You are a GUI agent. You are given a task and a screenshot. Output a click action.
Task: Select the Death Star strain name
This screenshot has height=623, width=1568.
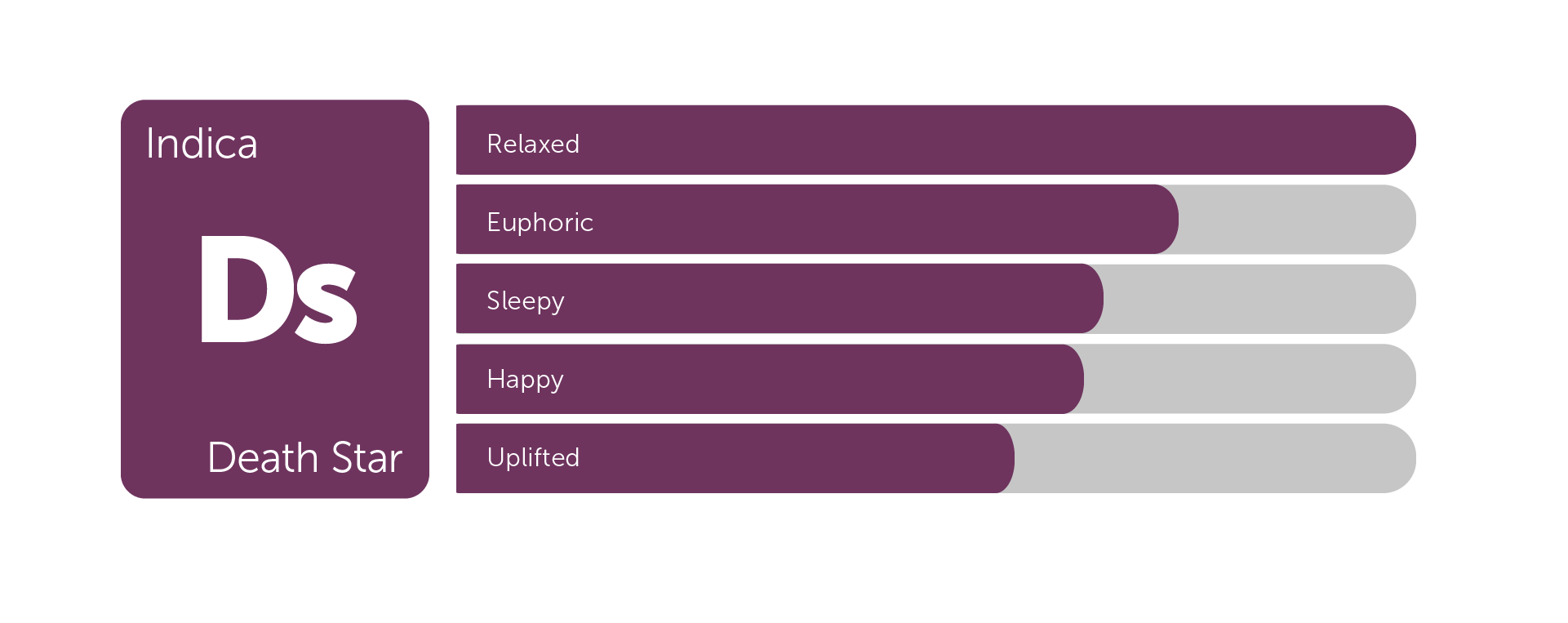click(x=304, y=457)
